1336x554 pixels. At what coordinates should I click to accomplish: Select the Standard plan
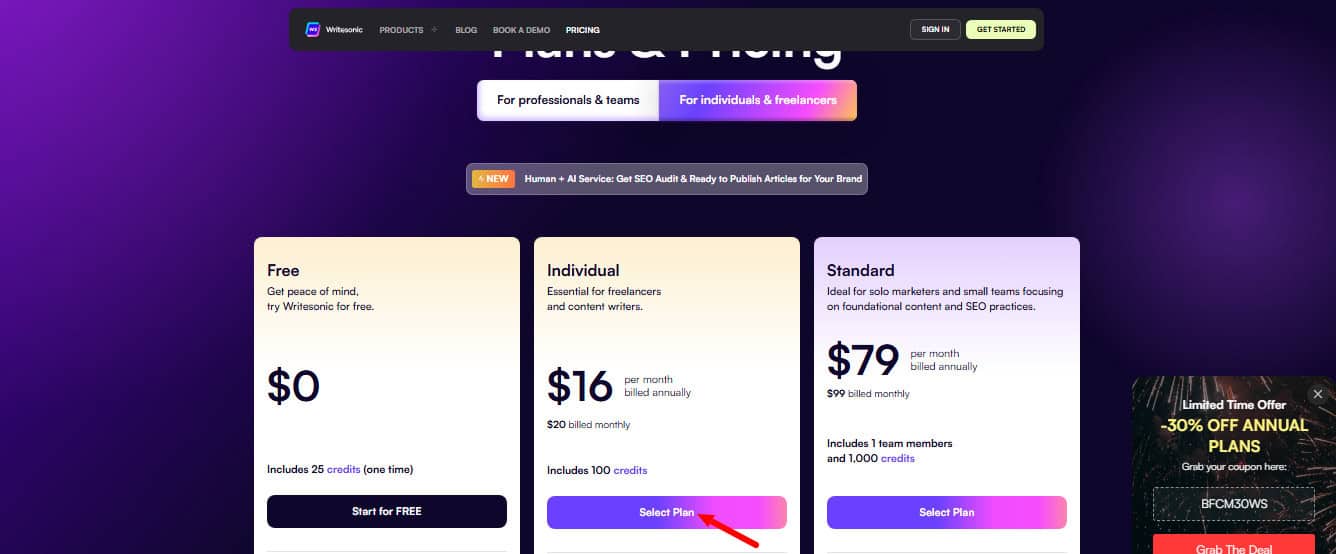[x=946, y=512]
